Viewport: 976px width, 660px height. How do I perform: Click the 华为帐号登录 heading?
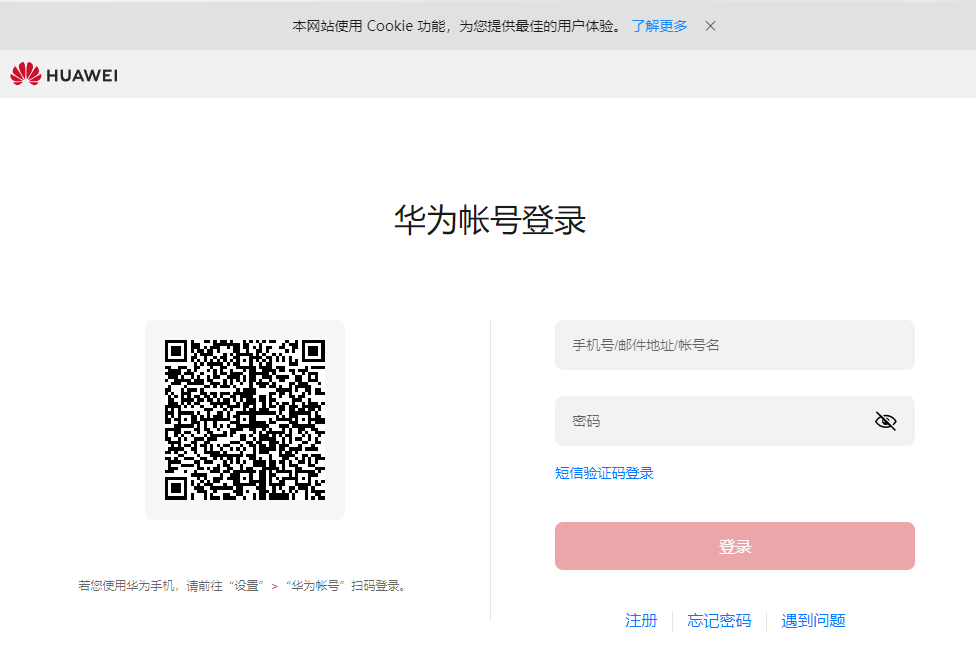pos(490,220)
